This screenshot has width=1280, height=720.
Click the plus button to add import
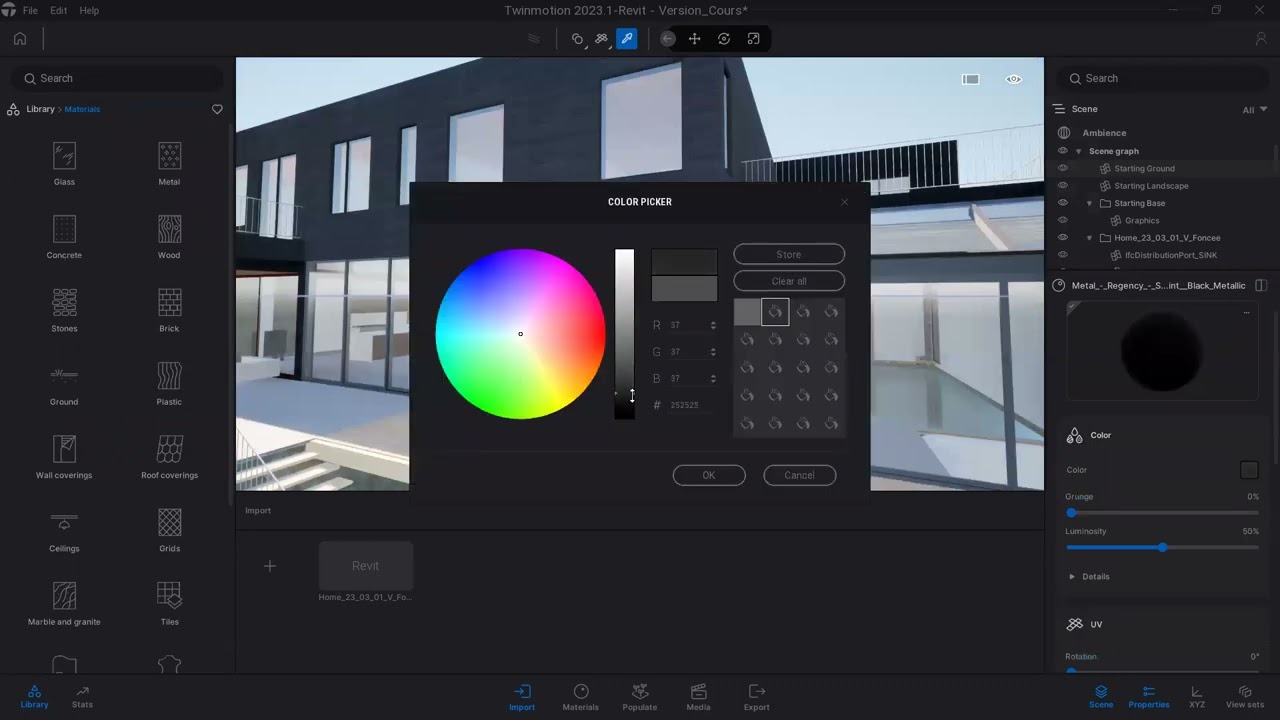coord(269,566)
